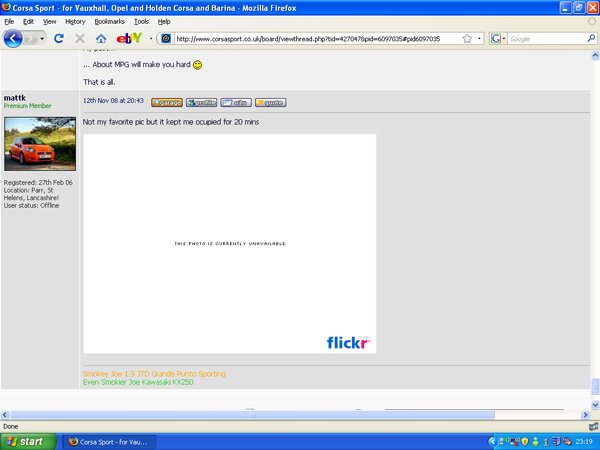The height and width of the screenshot is (450, 600).
Task: Open the back/forward history dropdown arrow
Action: (x=42, y=38)
